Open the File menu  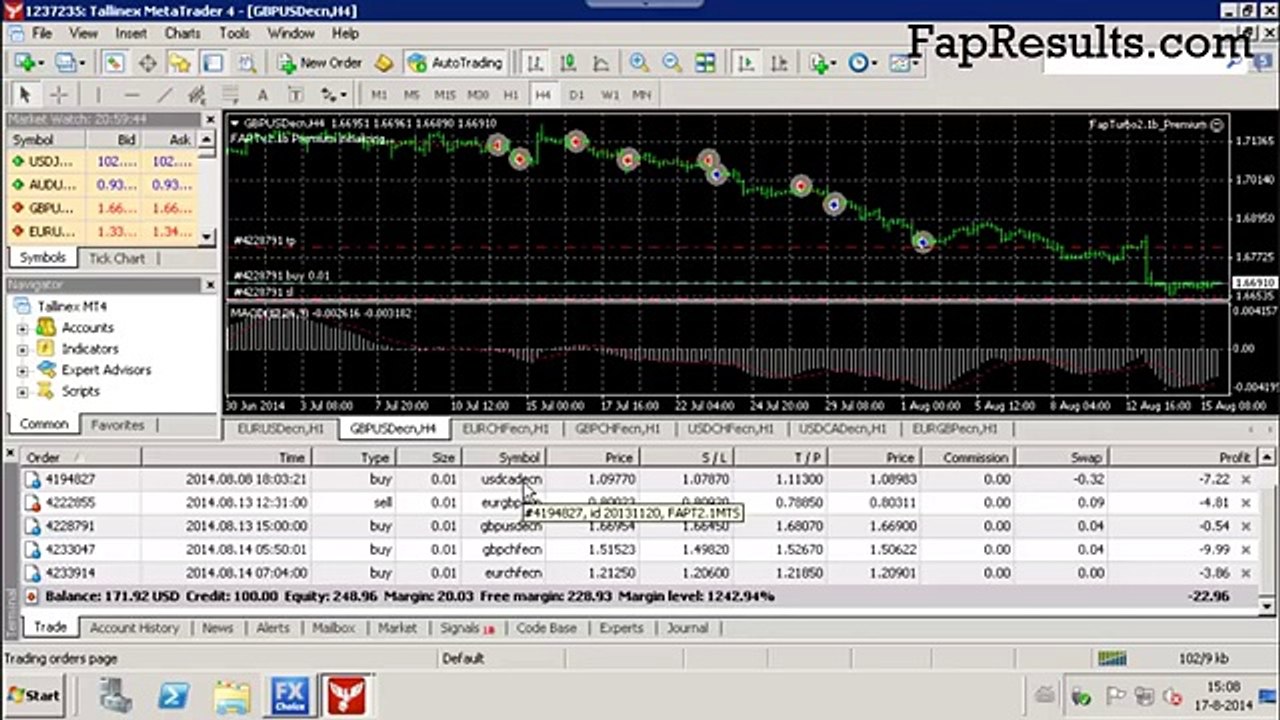pyautogui.click(x=42, y=33)
